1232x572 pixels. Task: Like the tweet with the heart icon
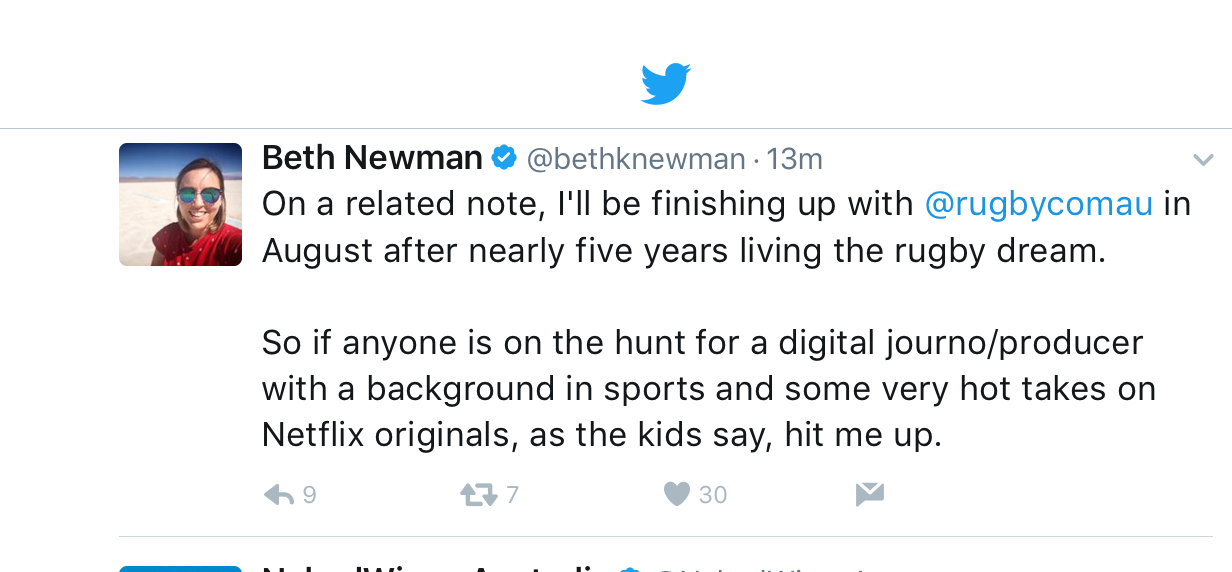click(x=677, y=494)
